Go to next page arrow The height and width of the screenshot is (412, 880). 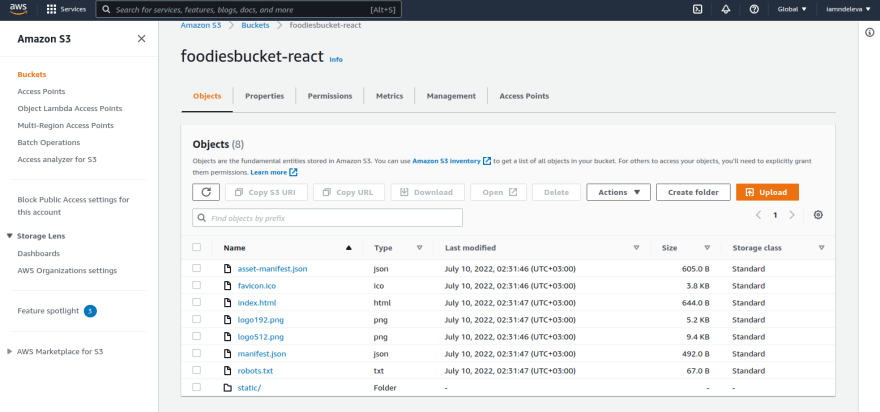pos(792,215)
